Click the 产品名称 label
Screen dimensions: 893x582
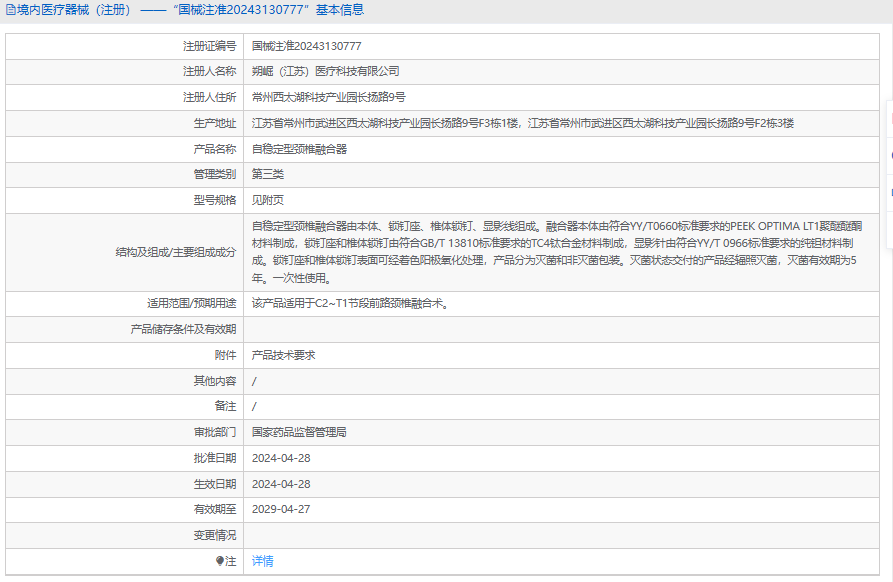tap(215, 149)
